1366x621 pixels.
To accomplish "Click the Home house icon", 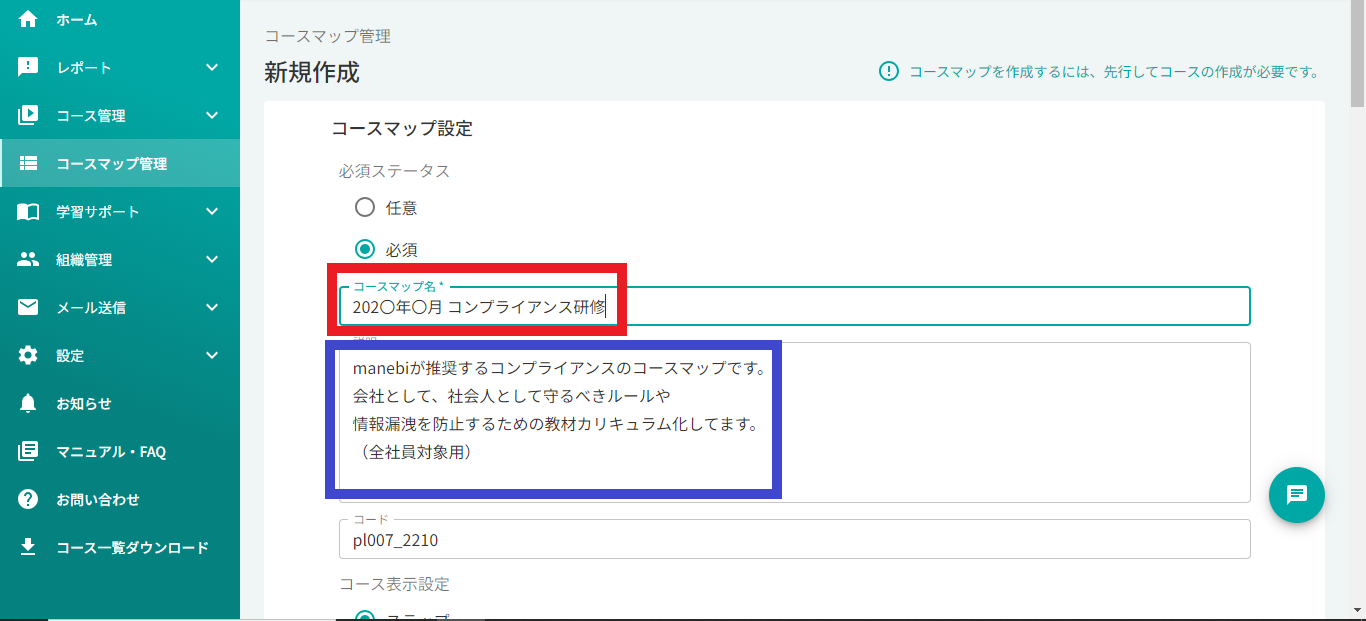I will tap(28, 19).
